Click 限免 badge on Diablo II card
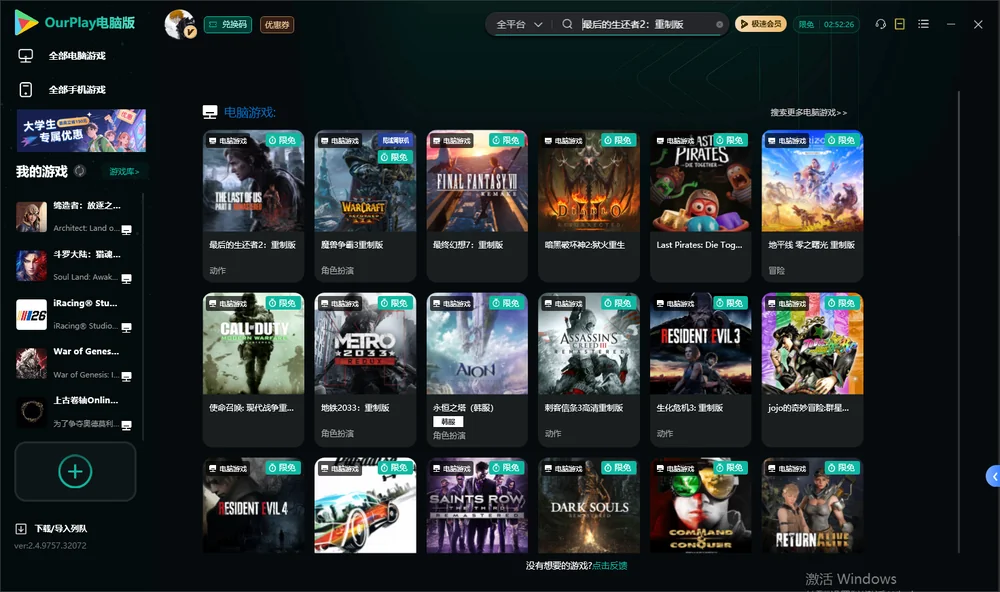Image resolution: width=1000 pixels, height=592 pixels. point(618,140)
